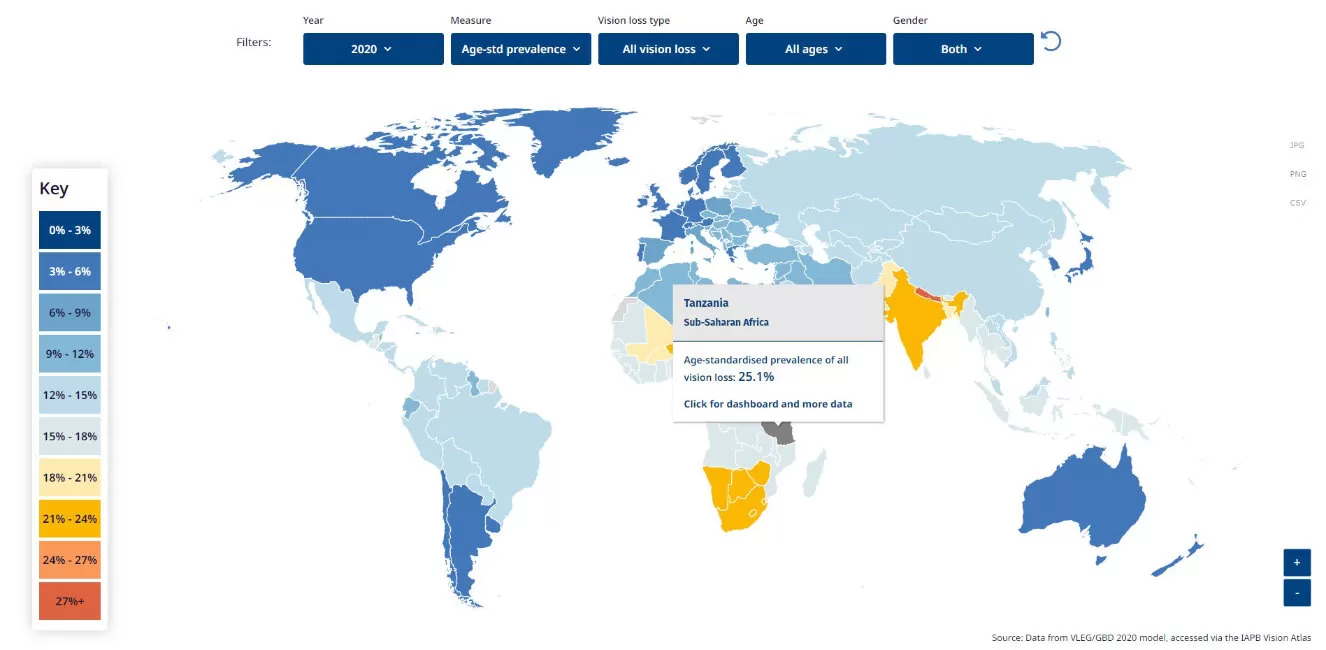The height and width of the screenshot is (650, 1326).
Task: Export the map as PNG
Action: click(1297, 174)
